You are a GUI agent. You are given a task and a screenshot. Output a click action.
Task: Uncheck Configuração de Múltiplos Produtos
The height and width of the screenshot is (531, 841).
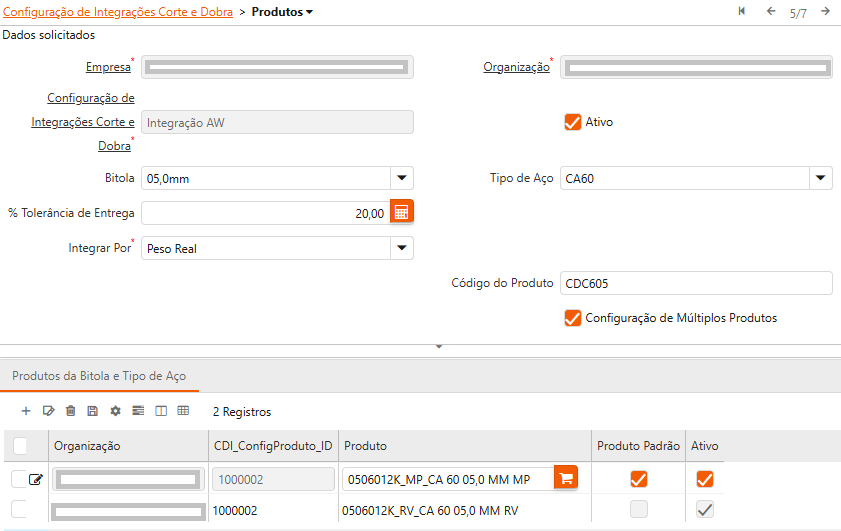coord(573,318)
